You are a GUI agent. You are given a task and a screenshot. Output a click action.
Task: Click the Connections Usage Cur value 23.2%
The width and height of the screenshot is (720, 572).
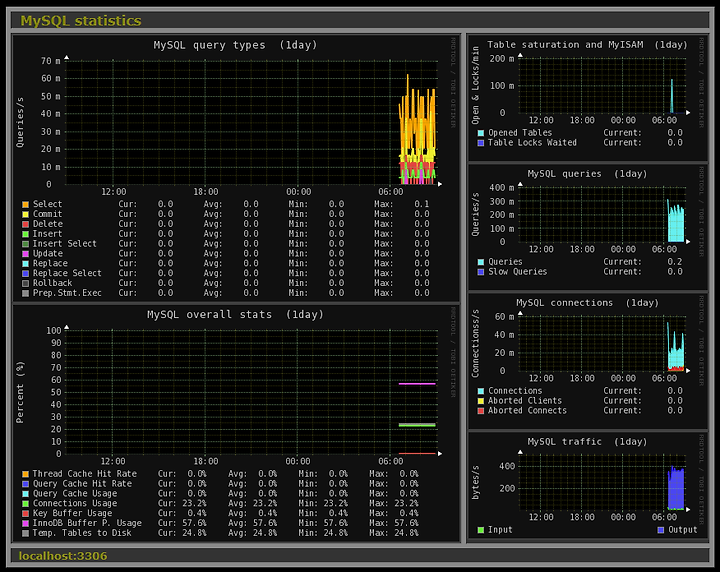pos(194,504)
